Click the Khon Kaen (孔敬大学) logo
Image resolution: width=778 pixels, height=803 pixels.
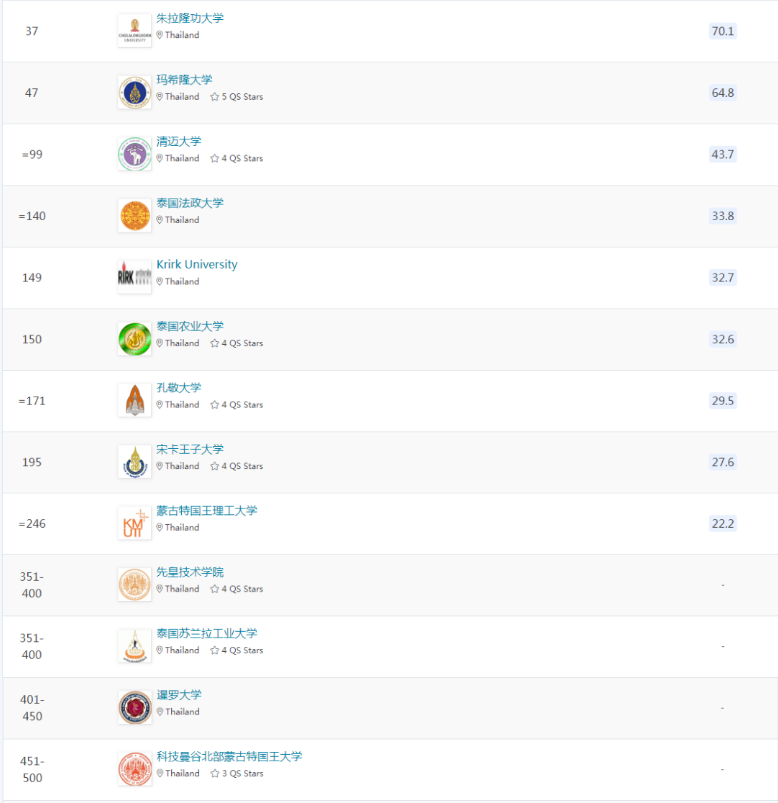pyautogui.click(x=134, y=401)
